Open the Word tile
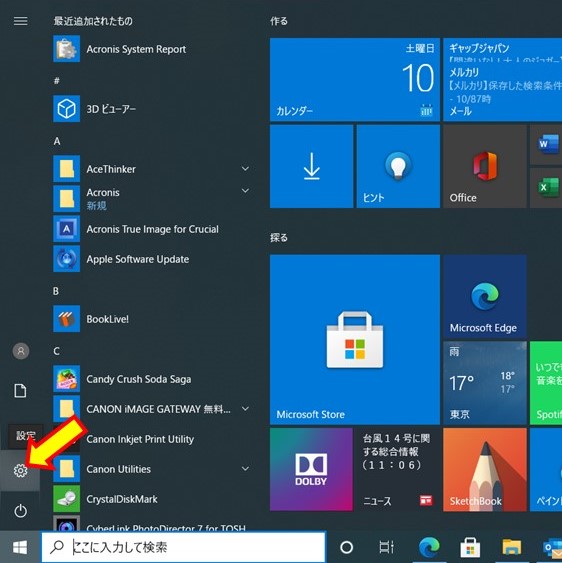Screen dimensions: 562x563 point(546,144)
